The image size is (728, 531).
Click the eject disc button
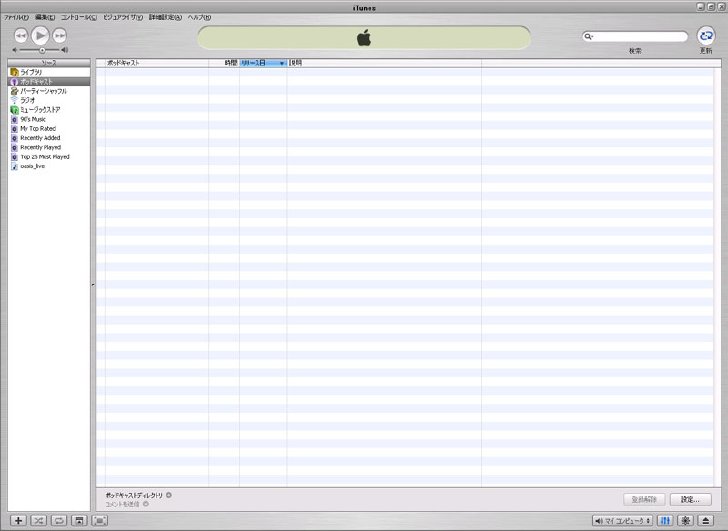(706, 521)
